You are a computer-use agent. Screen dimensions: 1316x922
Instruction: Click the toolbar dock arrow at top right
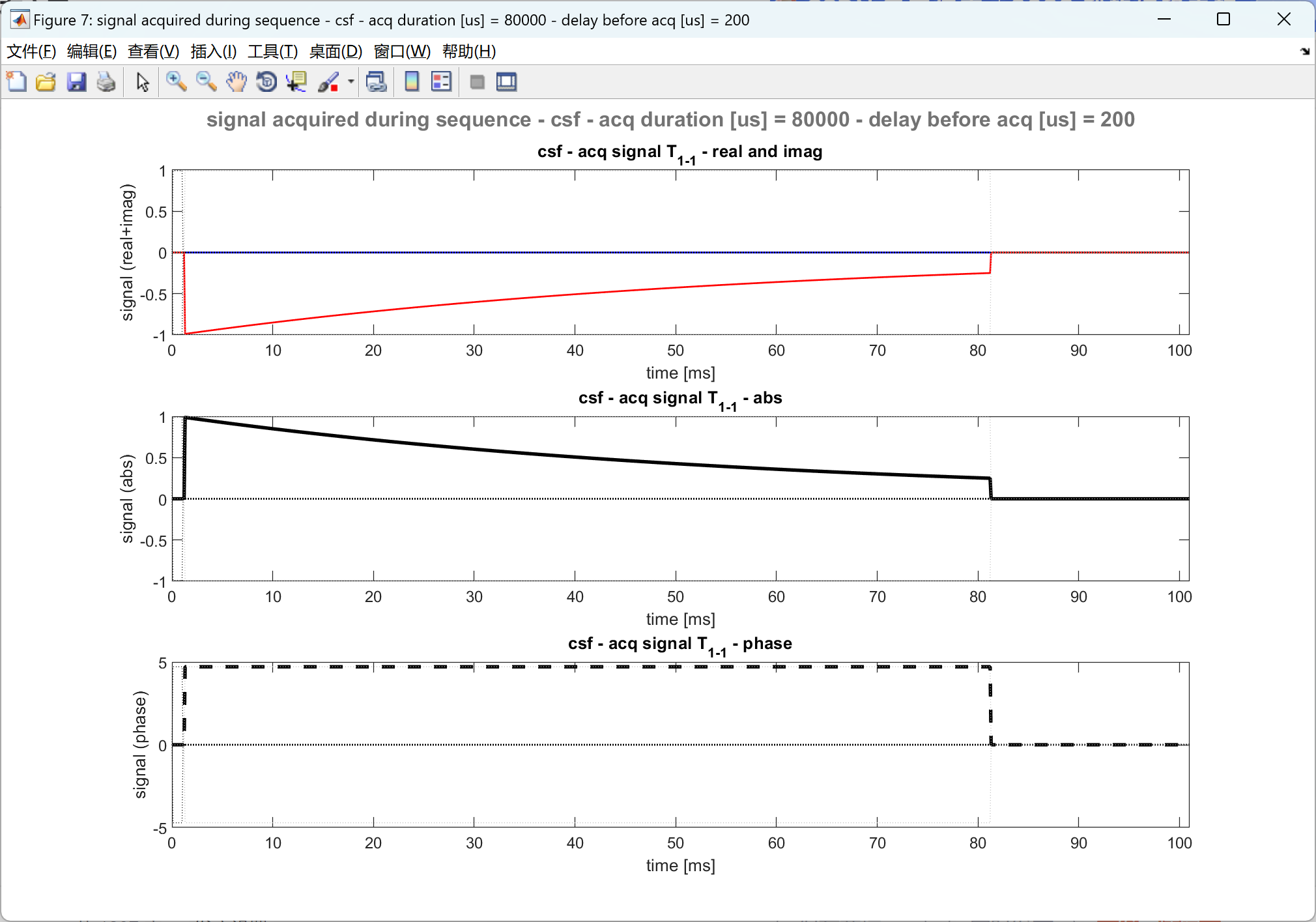(x=1304, y=51)
